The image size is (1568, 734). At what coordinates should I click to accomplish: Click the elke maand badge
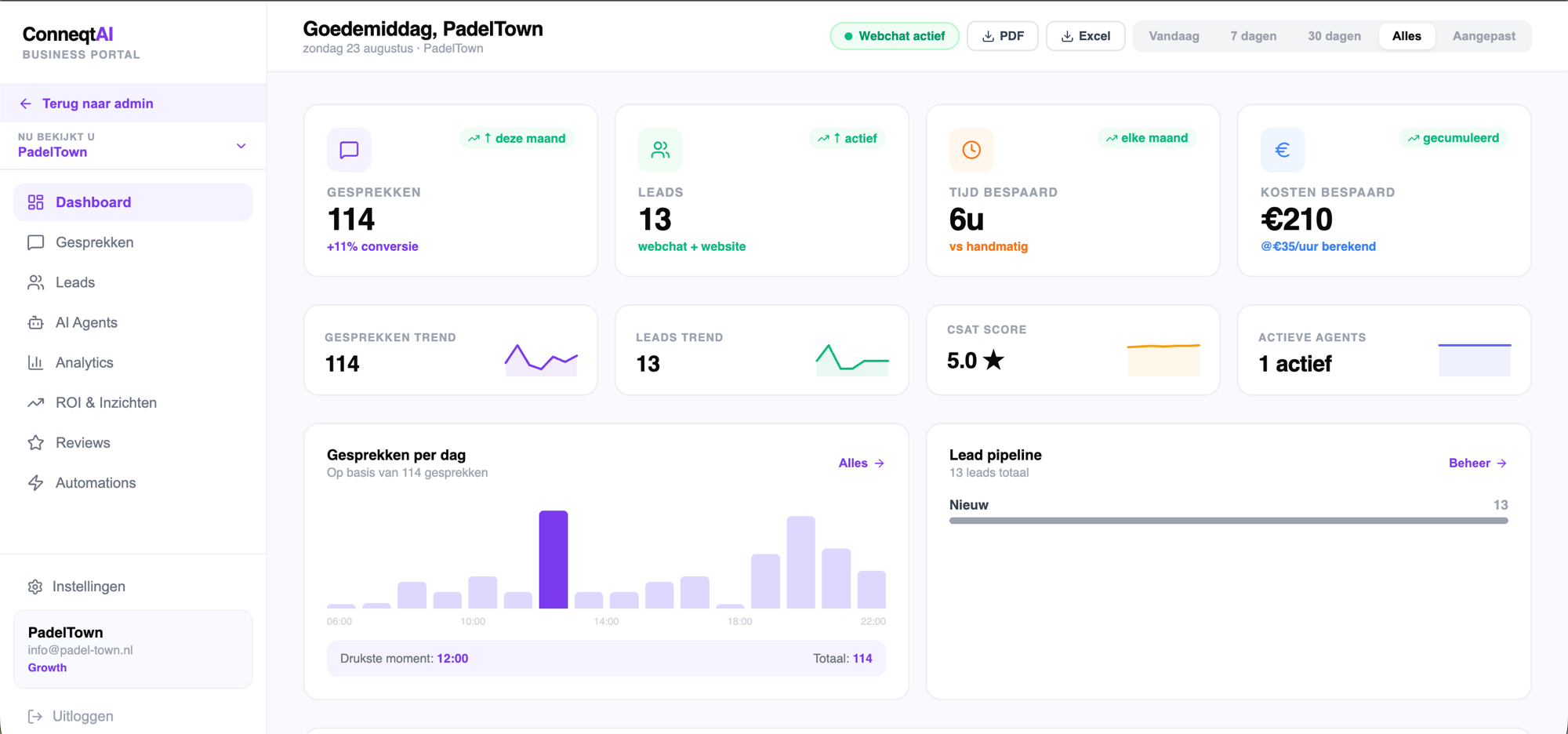(1147, 138)
